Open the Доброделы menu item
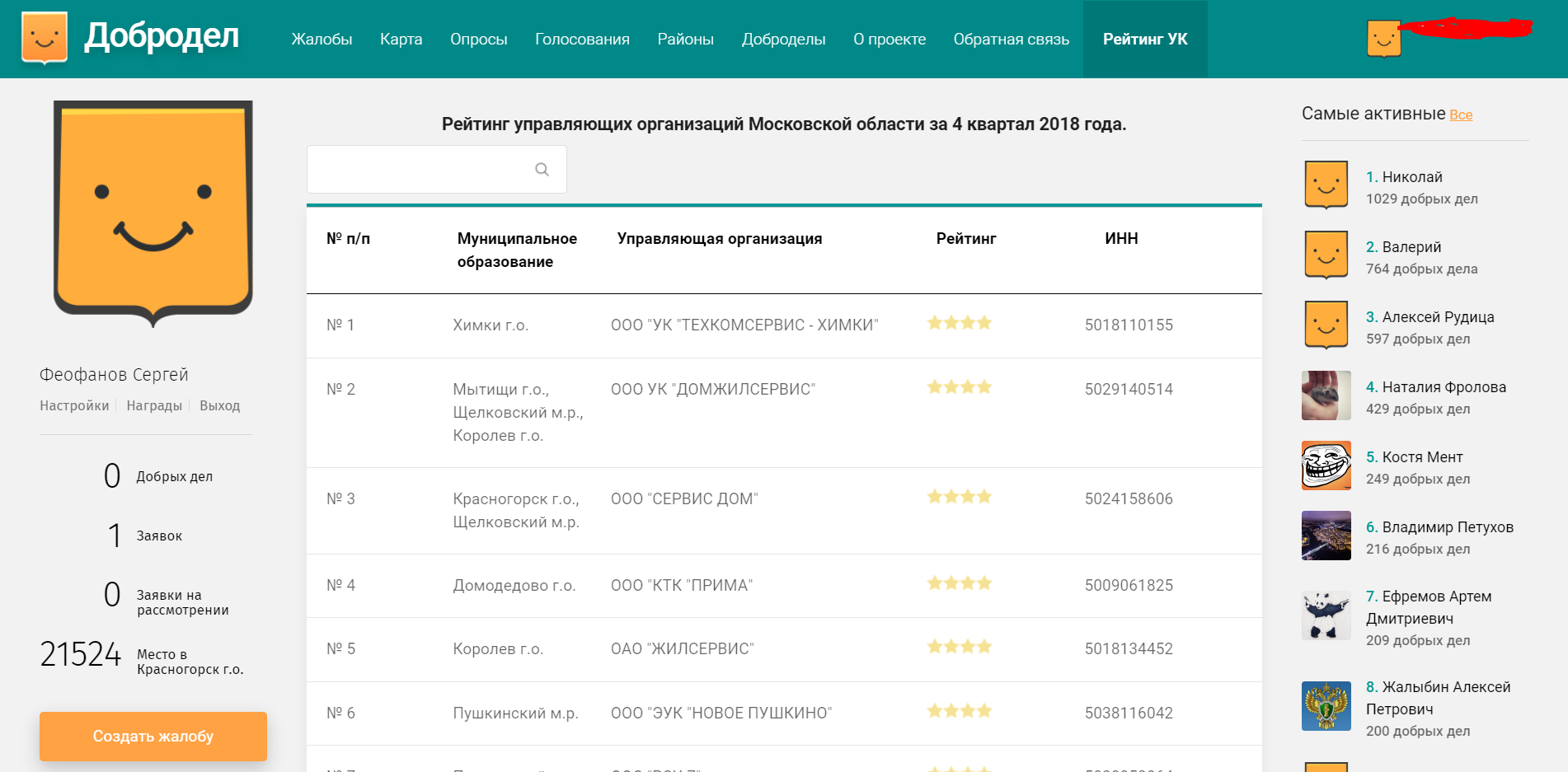Viewport: 1568px width, 772px height. [x=783, y=40]
